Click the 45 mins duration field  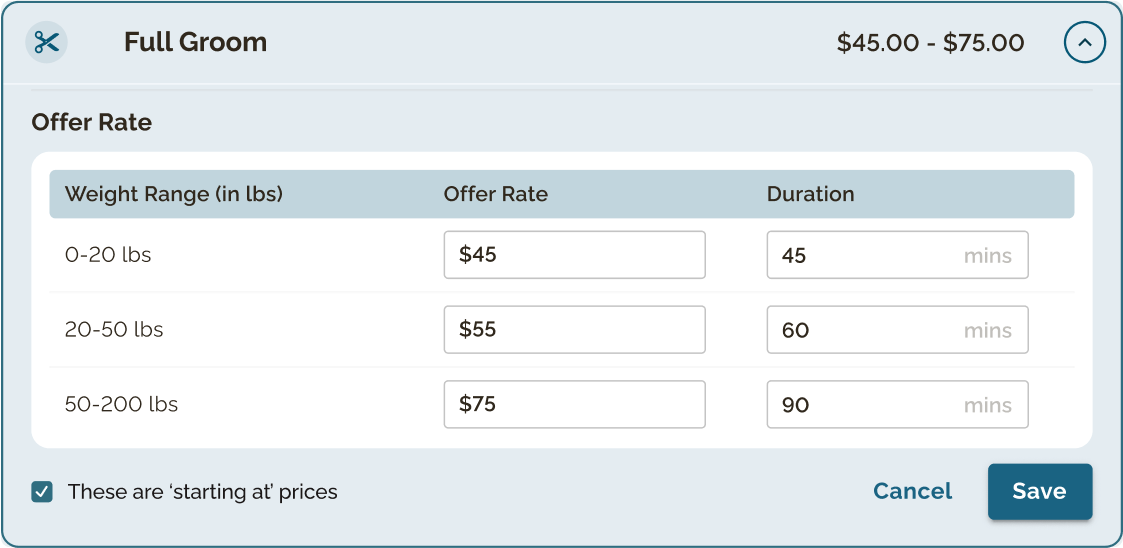[897, 254]
